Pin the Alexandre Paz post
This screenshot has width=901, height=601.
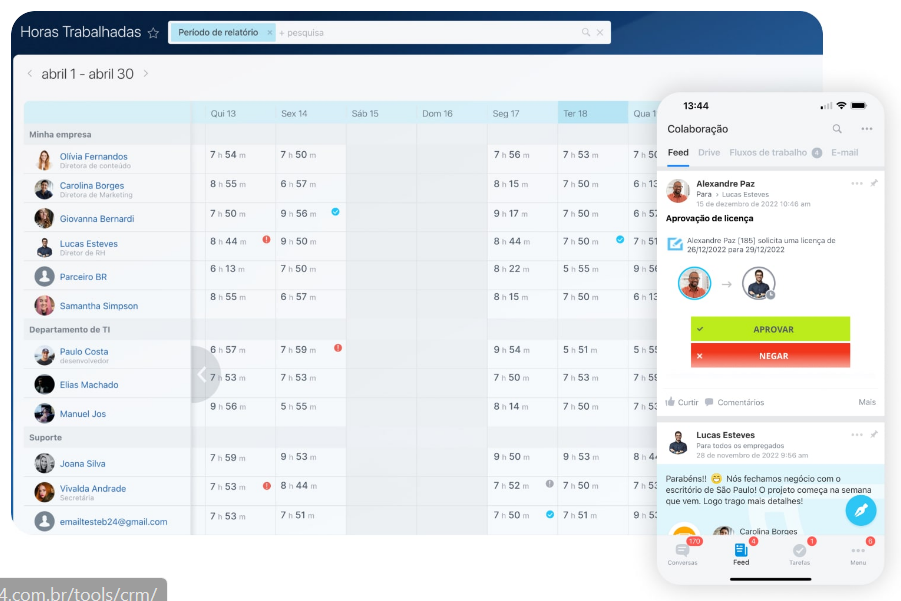pyautogui.click(x=874, y=184)
